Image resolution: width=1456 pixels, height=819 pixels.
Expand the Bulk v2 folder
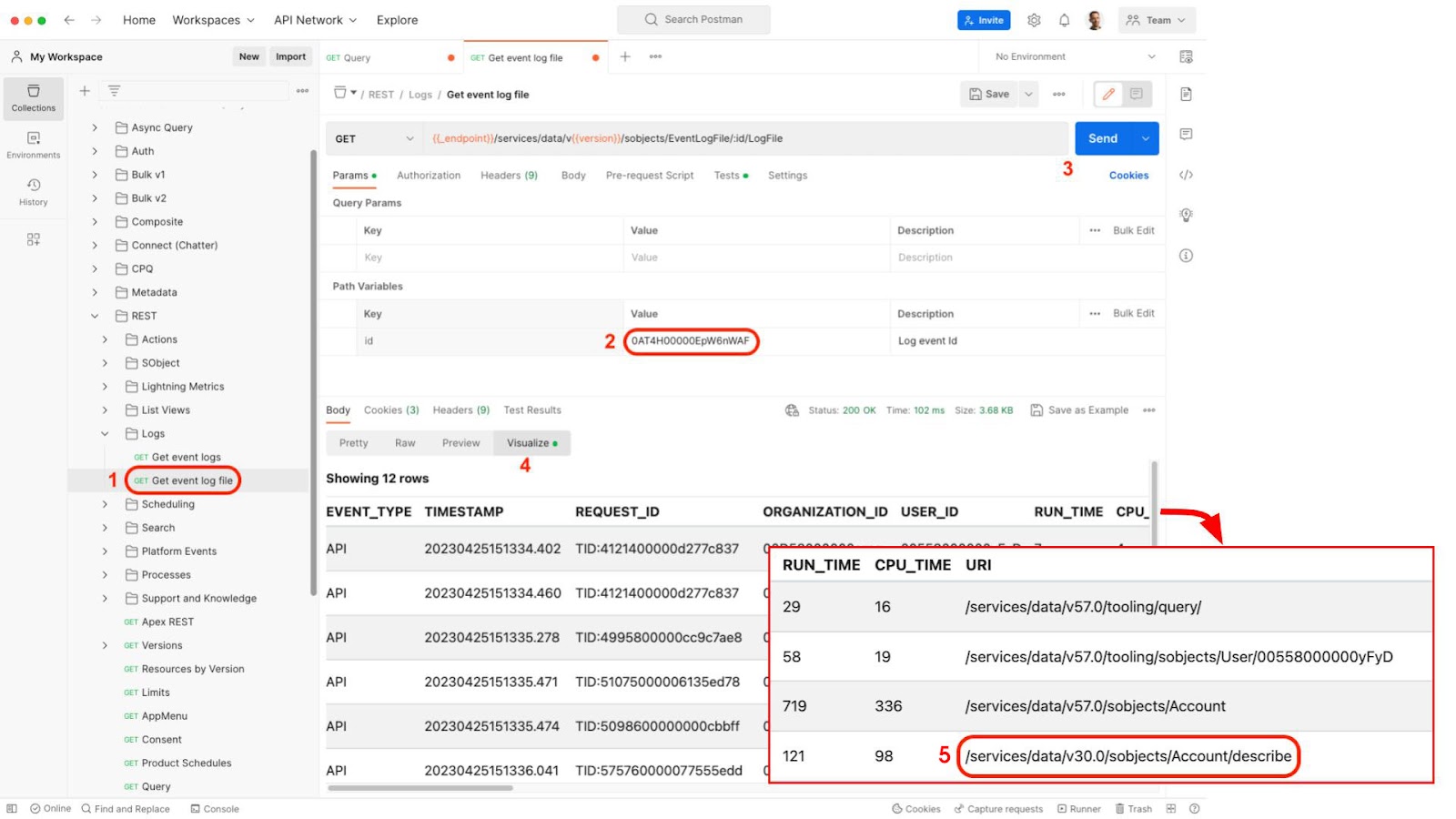tap(95, 198)
